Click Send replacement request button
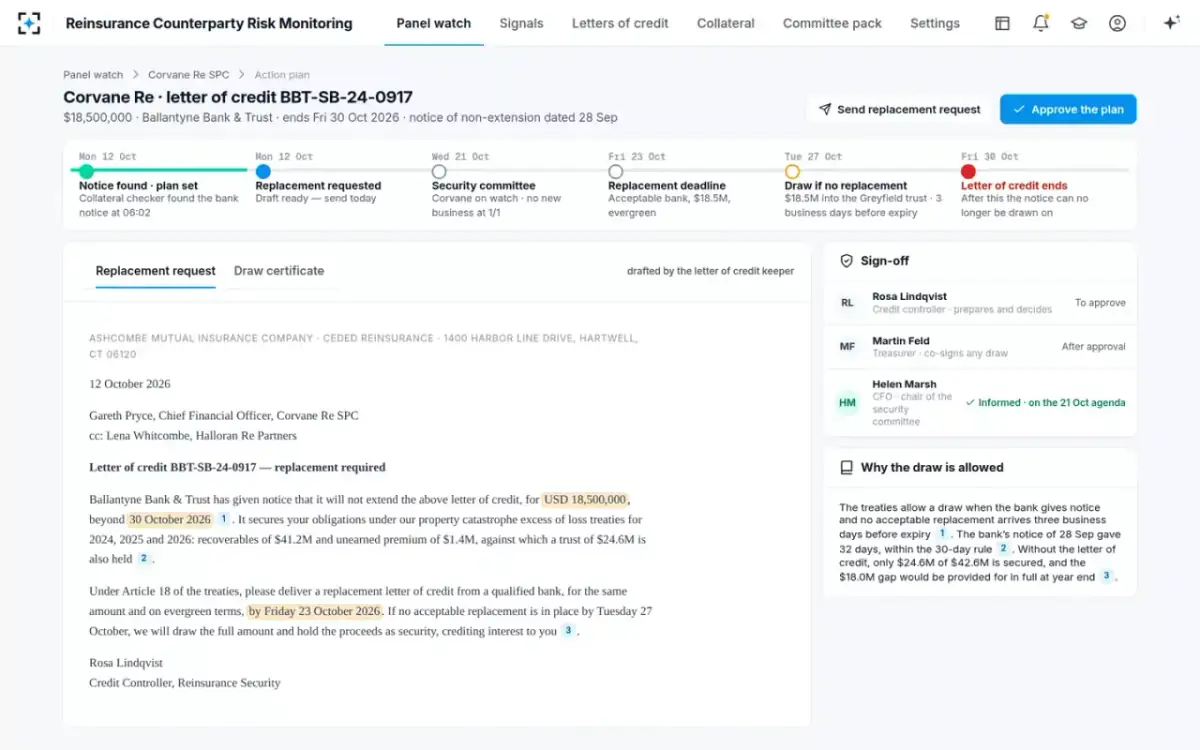The width and height of the screenshot is (1200, 750). (x=899, y=109)
